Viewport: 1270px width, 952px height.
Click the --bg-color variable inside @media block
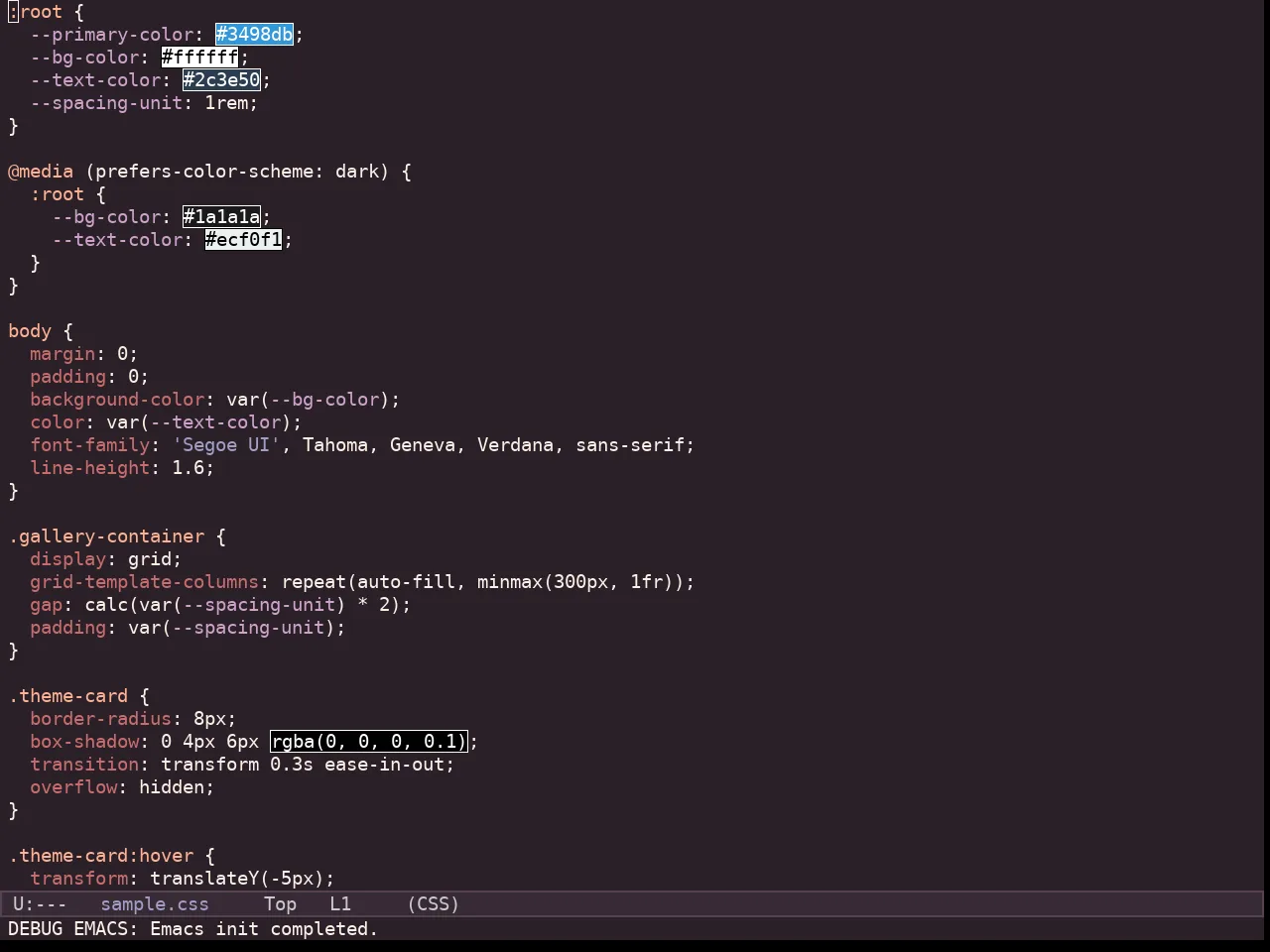[106, 217]
